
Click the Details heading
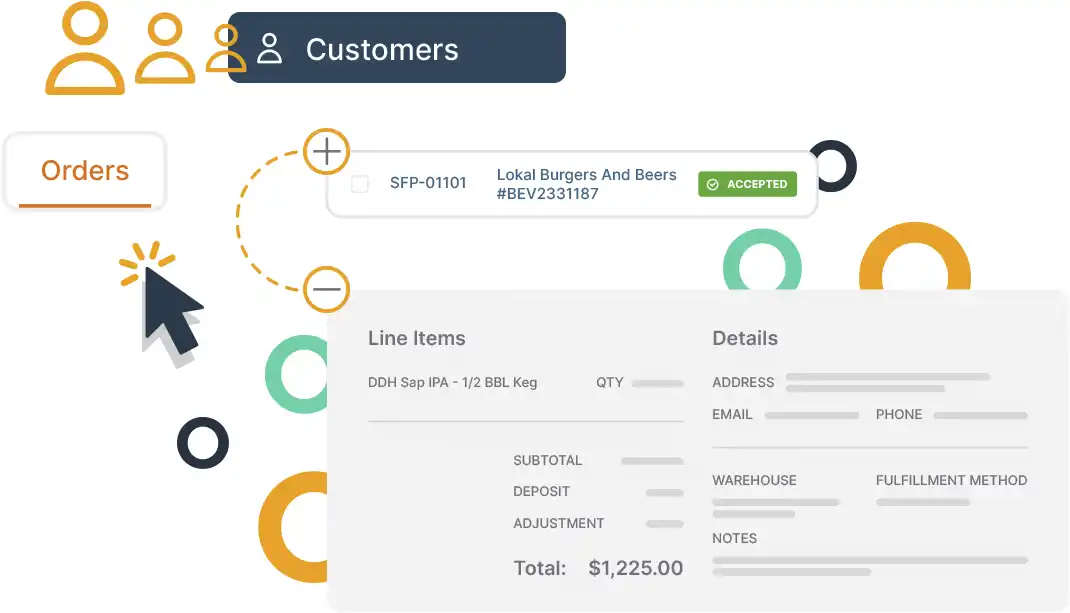pyautogui.click(x=744, y=338)
